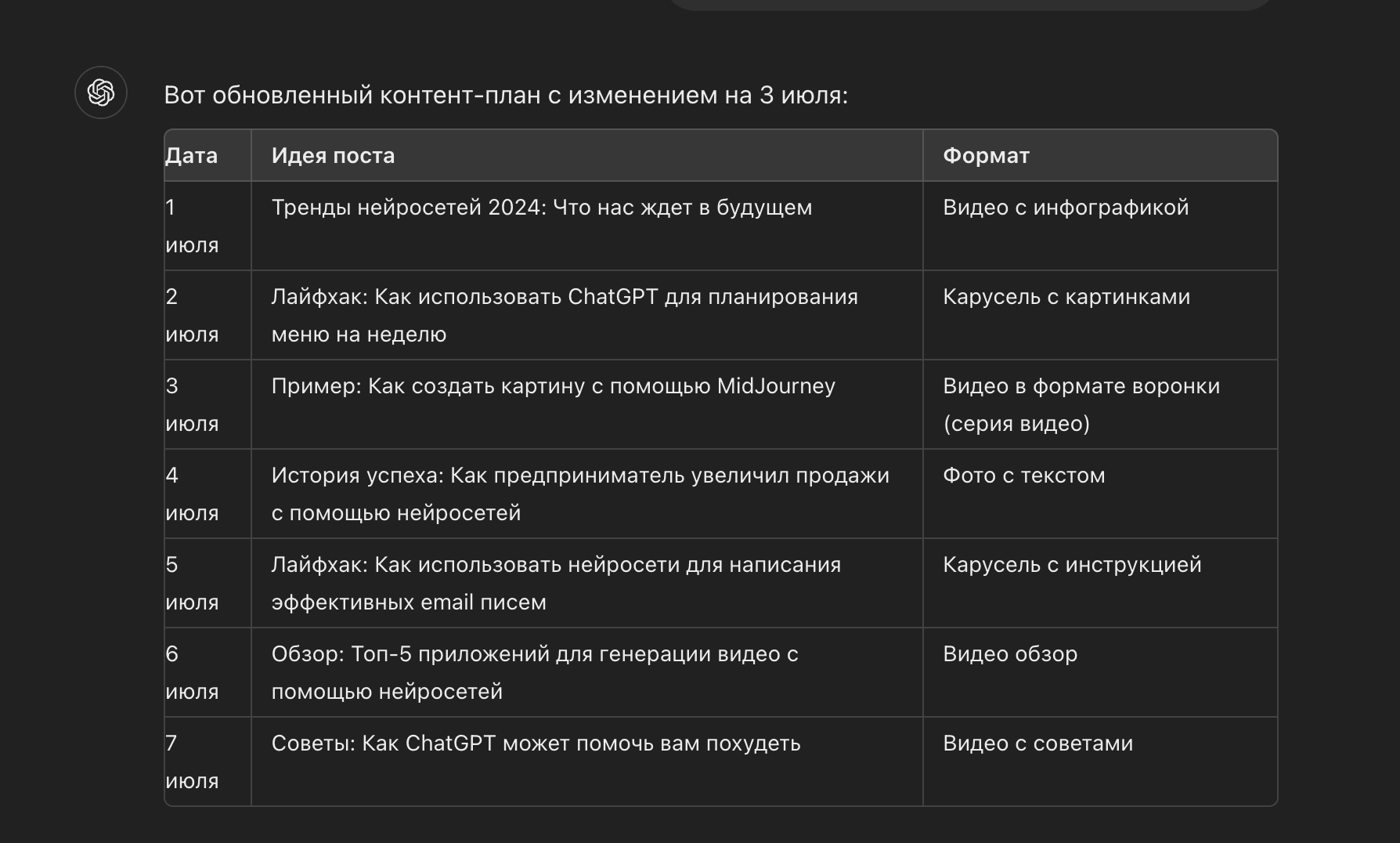Screen dimensions: 1400x843
Task: Click the ChatGPT logo avatar icon
Action: 101,92
